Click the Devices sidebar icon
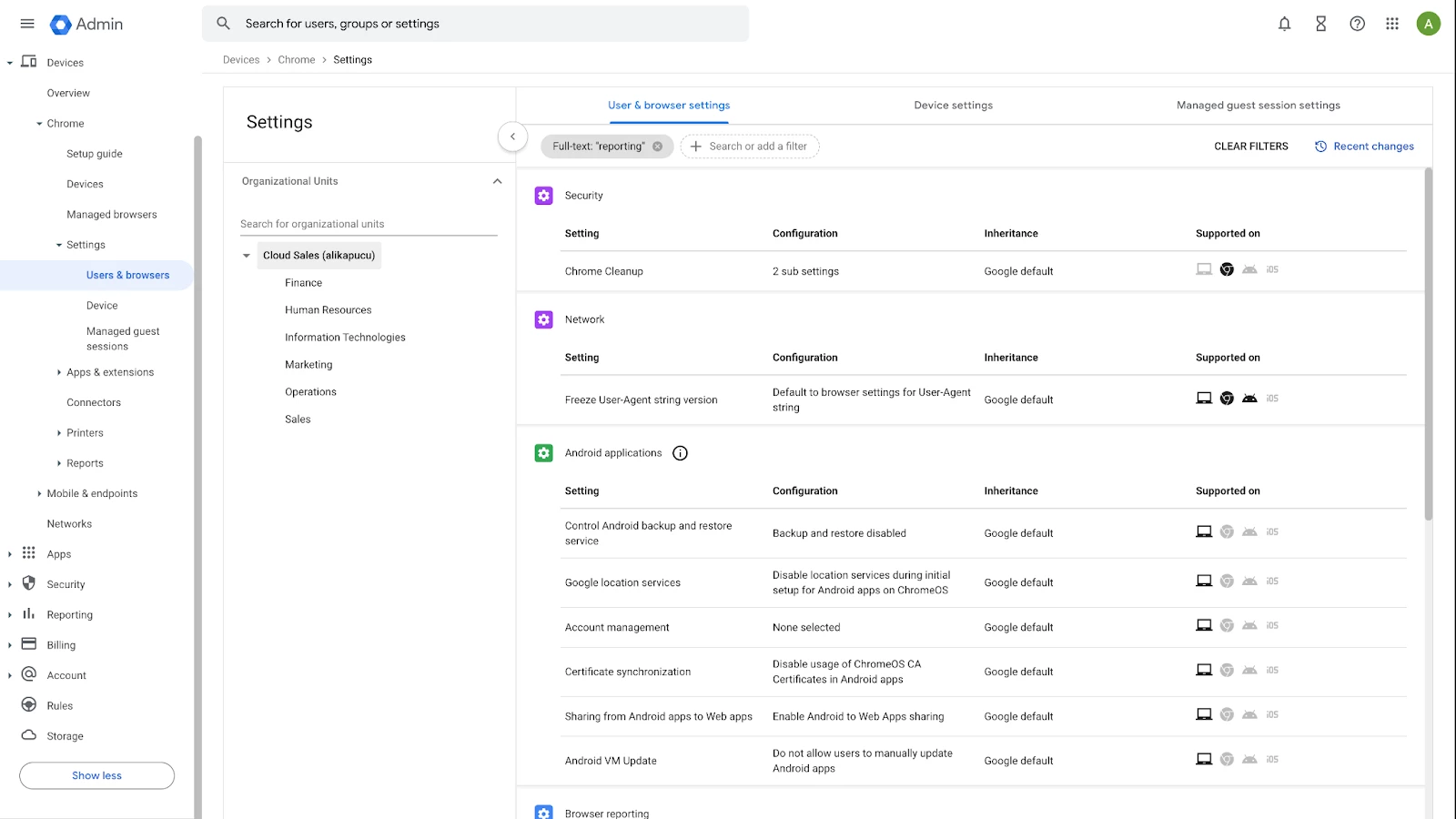This screenshot has width=1456, height=819. coord(29,62)
